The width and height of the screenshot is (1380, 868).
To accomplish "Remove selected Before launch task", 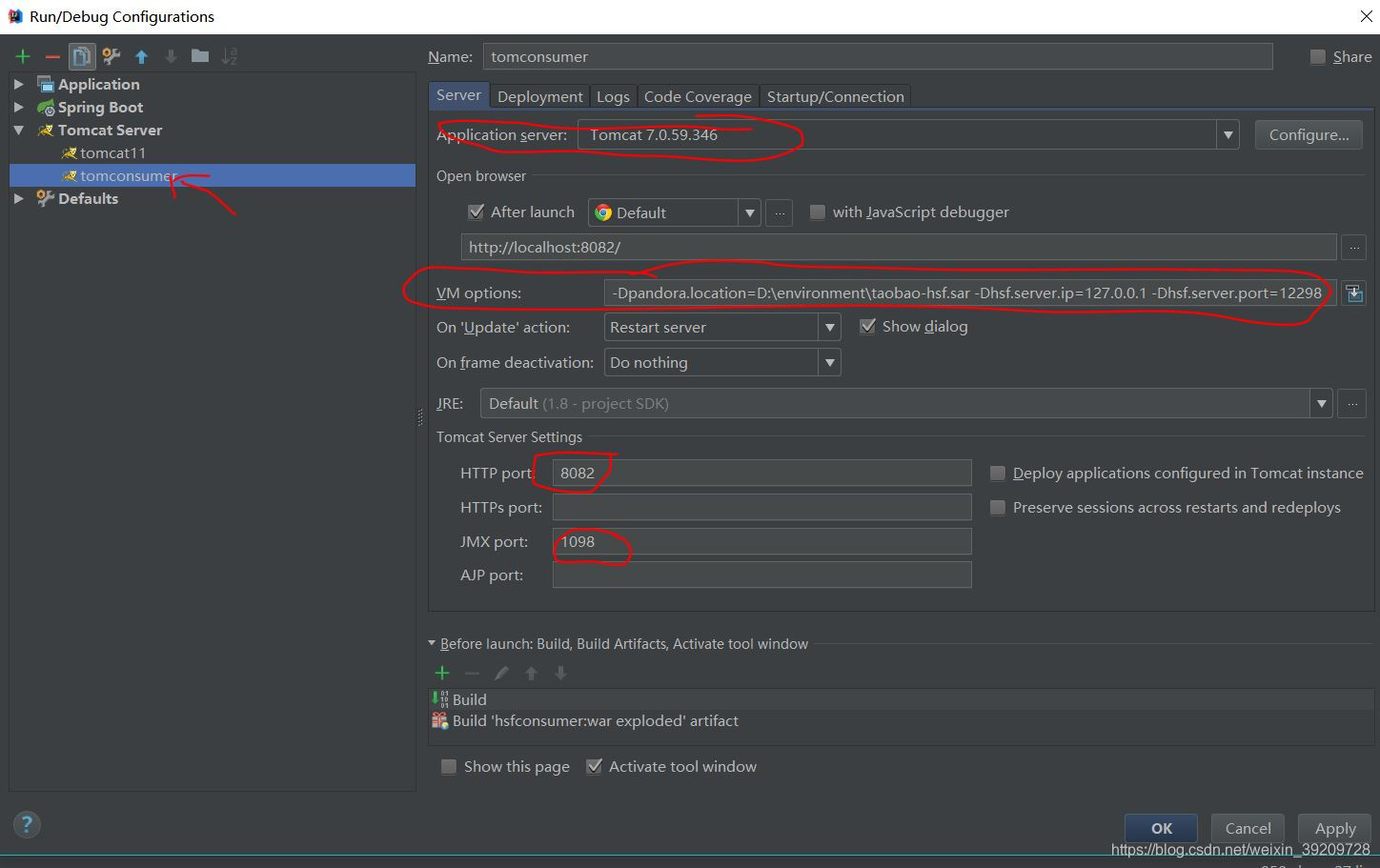I will (472, 673).
